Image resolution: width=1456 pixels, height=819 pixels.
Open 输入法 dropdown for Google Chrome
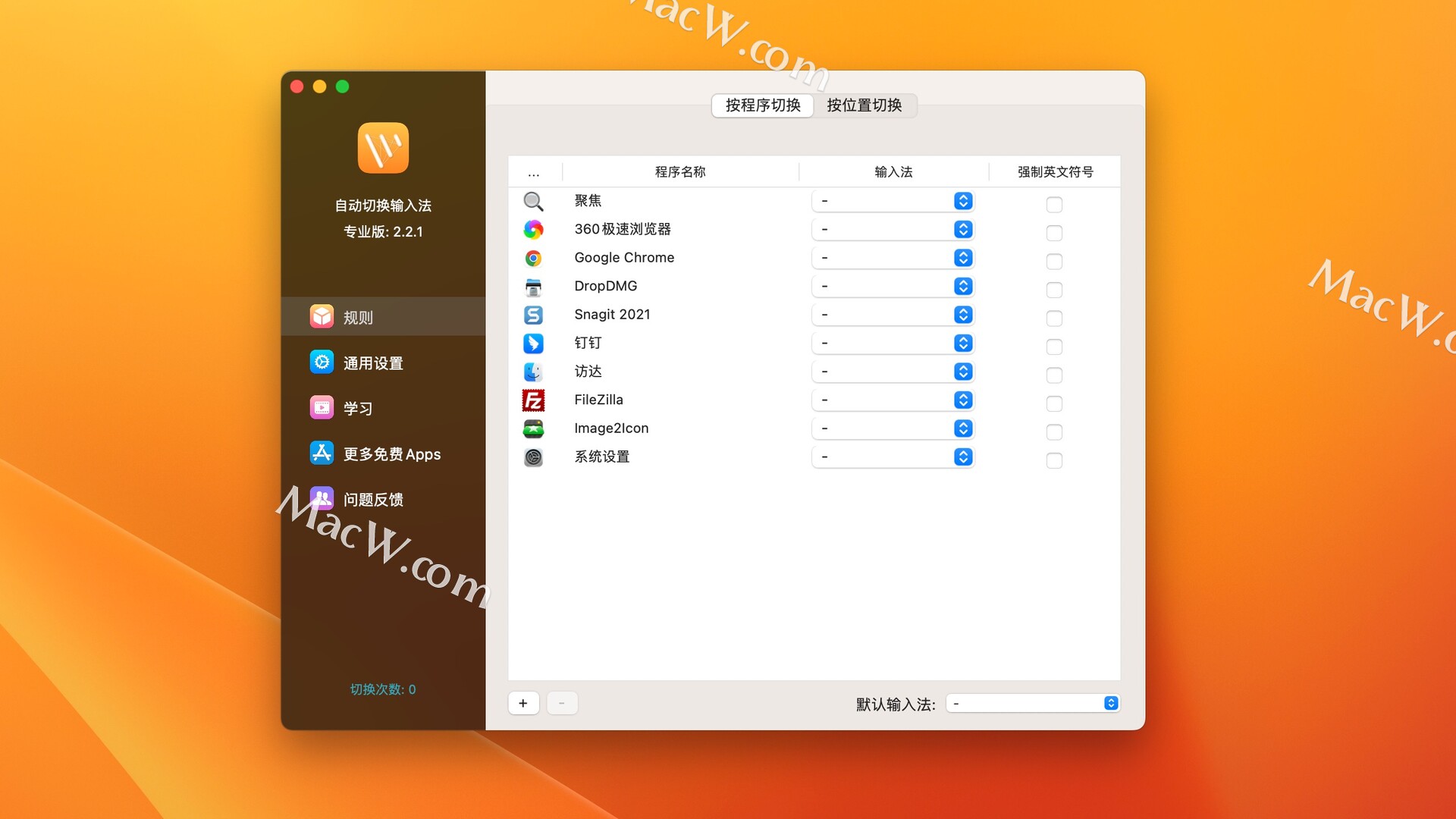[x=893, y=258]
